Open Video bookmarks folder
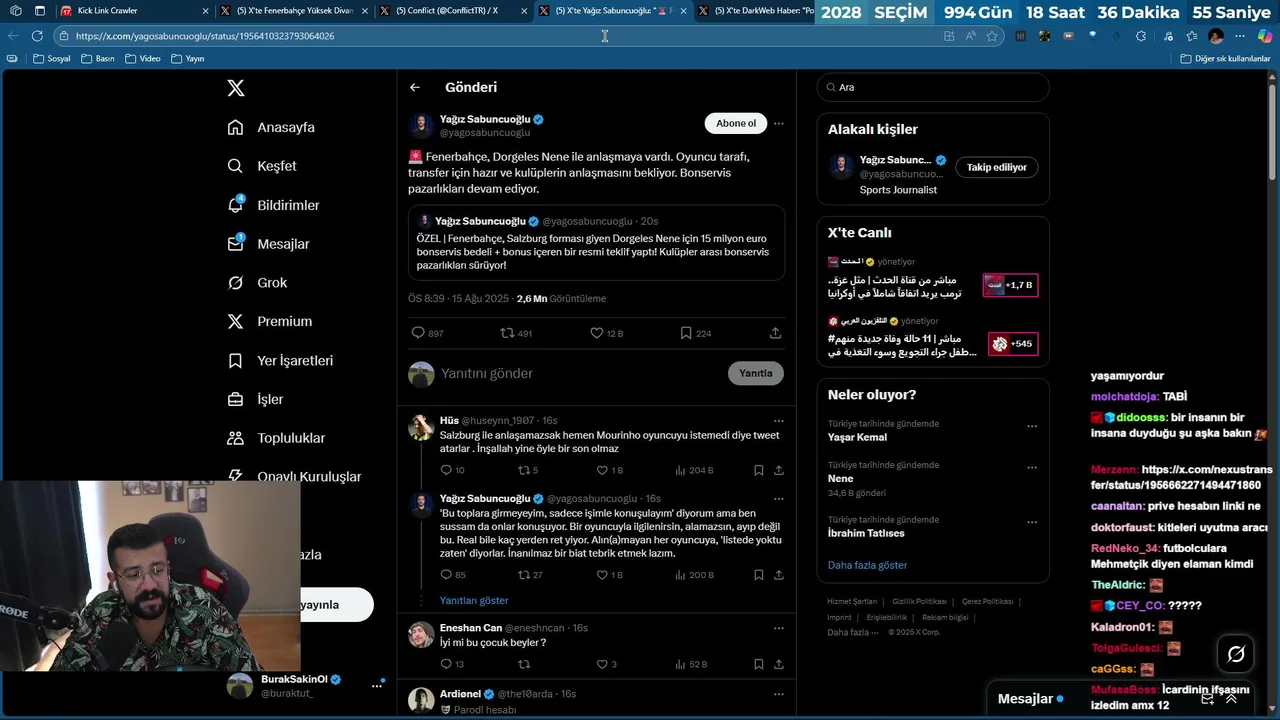This screenshot has height=720, width=1280. (142, 58)
